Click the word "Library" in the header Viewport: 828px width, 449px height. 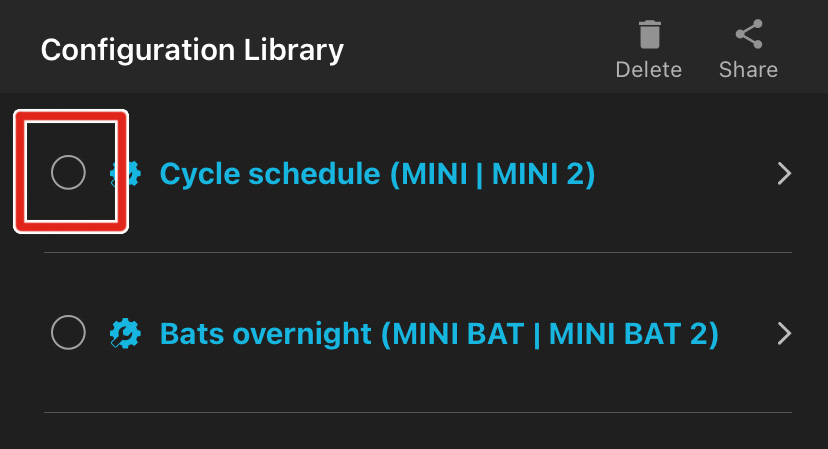pyautogui.click(x=298, y=49)
